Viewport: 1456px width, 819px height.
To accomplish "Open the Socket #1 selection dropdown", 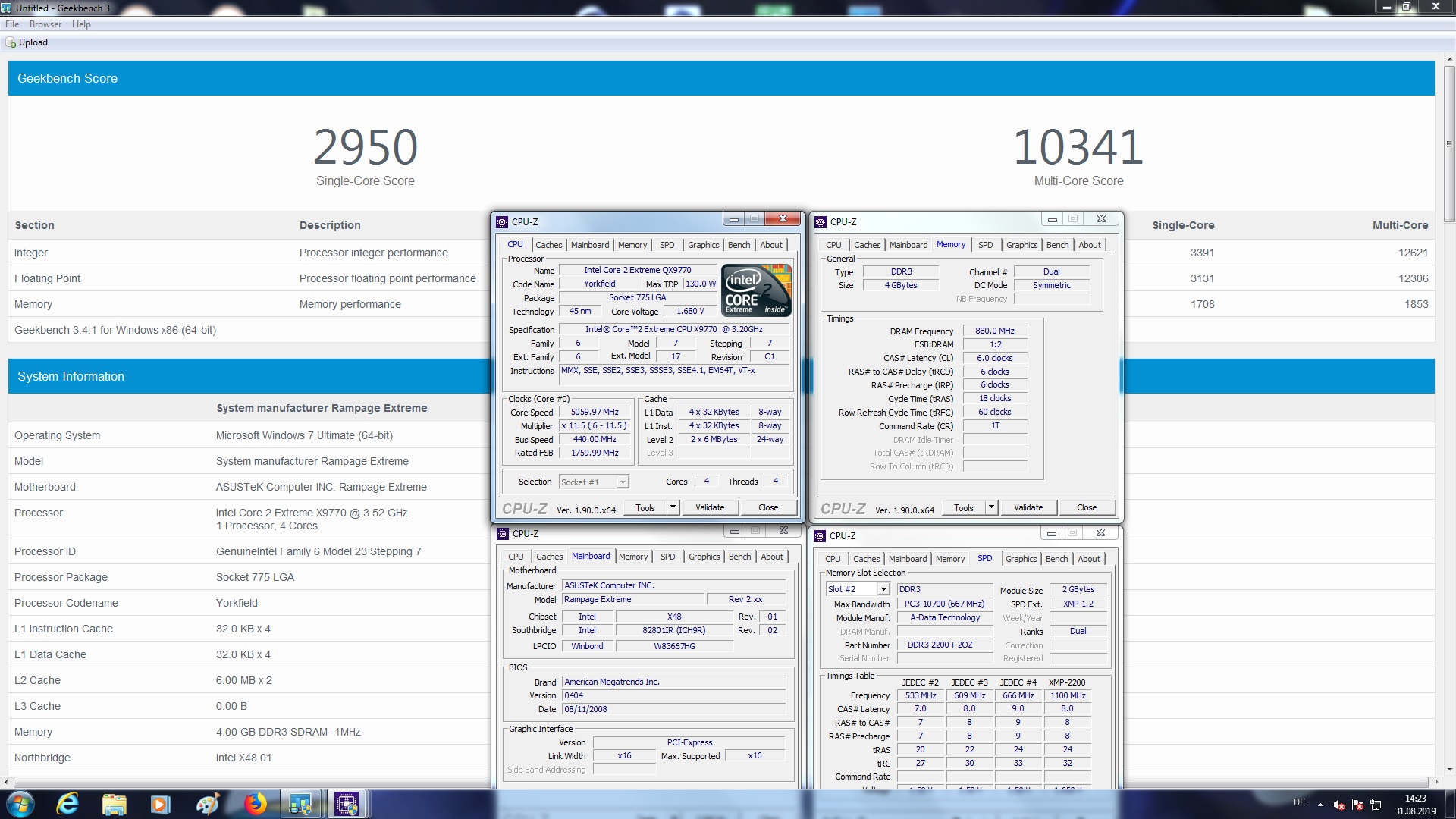I will click(594, 482).
